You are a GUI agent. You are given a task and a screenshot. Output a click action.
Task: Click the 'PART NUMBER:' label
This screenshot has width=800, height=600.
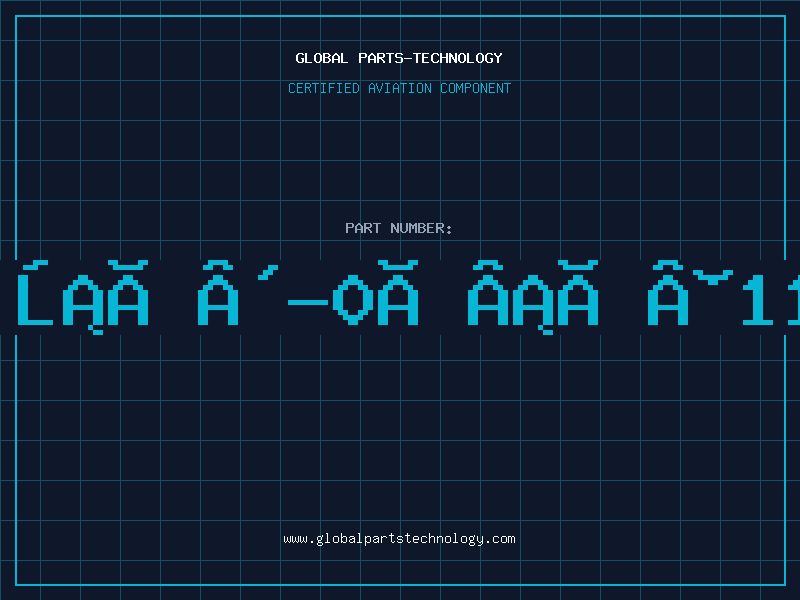399,228
